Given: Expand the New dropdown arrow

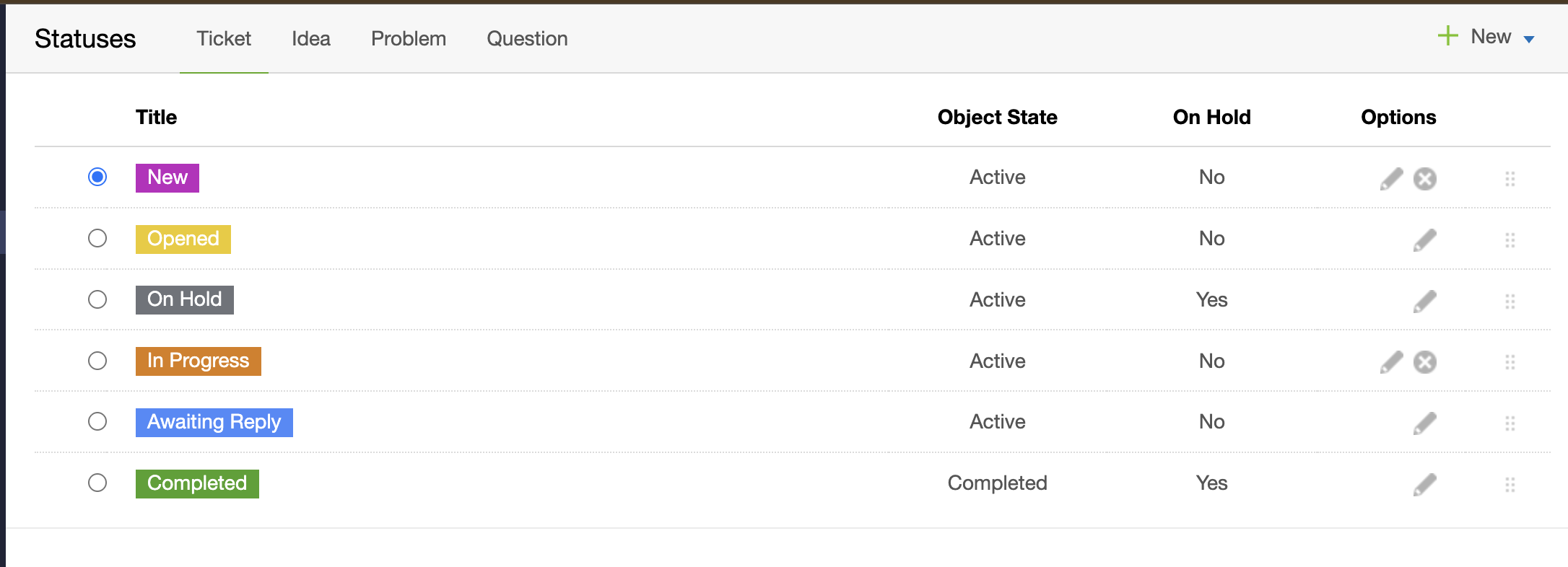Looking at the screenshot, I should [1528, 39].
